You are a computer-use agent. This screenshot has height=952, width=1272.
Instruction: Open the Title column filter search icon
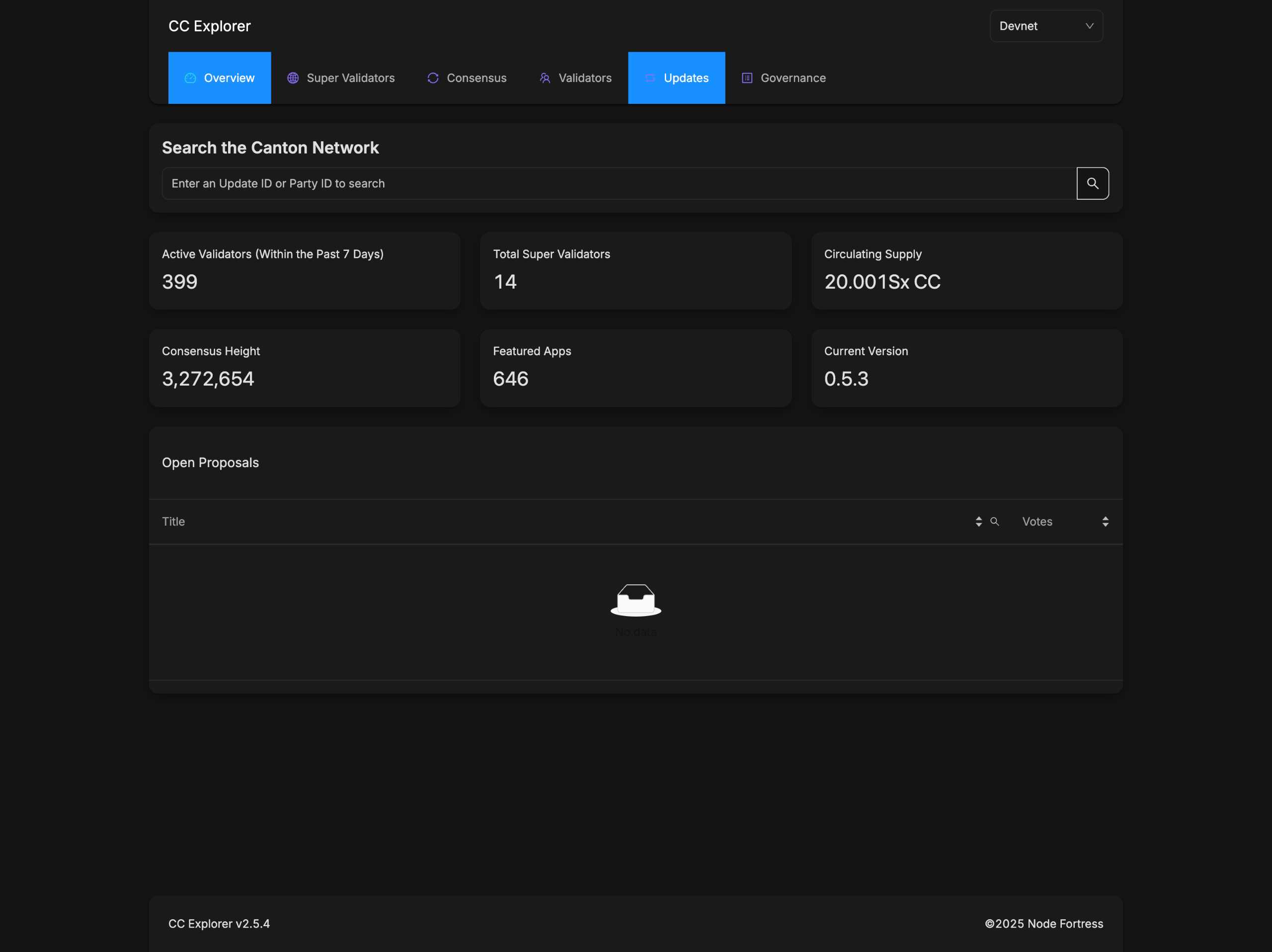(994, 521)
